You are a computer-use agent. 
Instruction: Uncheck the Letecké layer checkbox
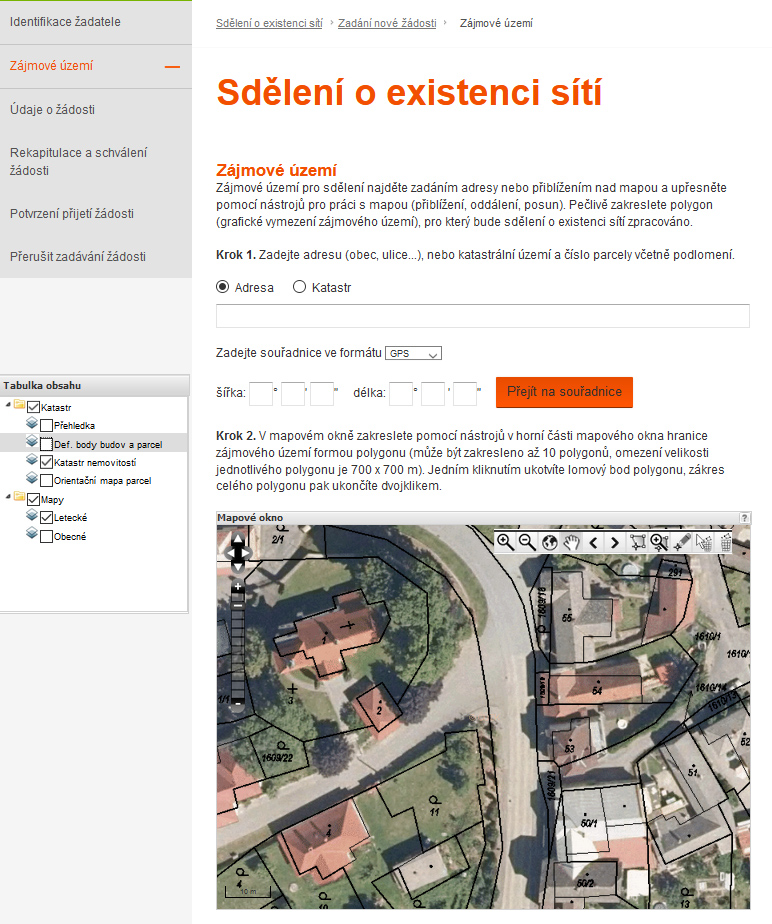(47, 518)
